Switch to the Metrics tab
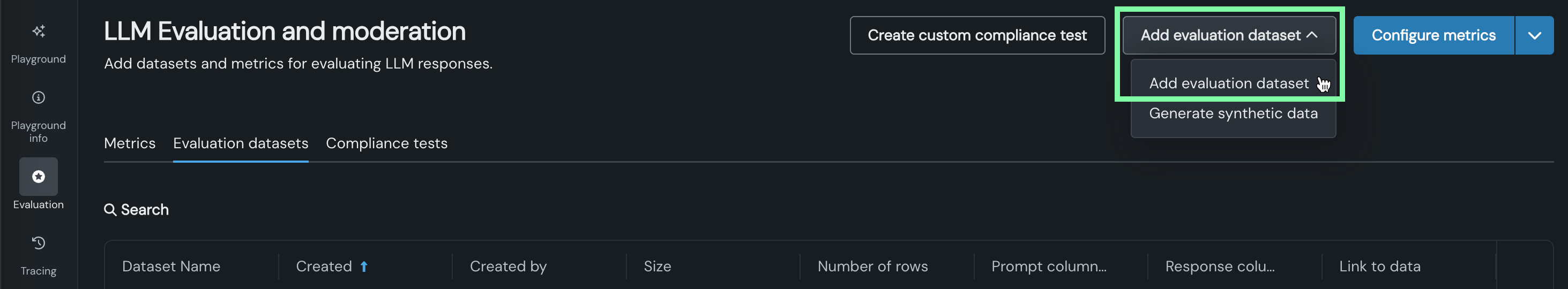This screenshot has height=289, width=1568. (x=130, y=143)
